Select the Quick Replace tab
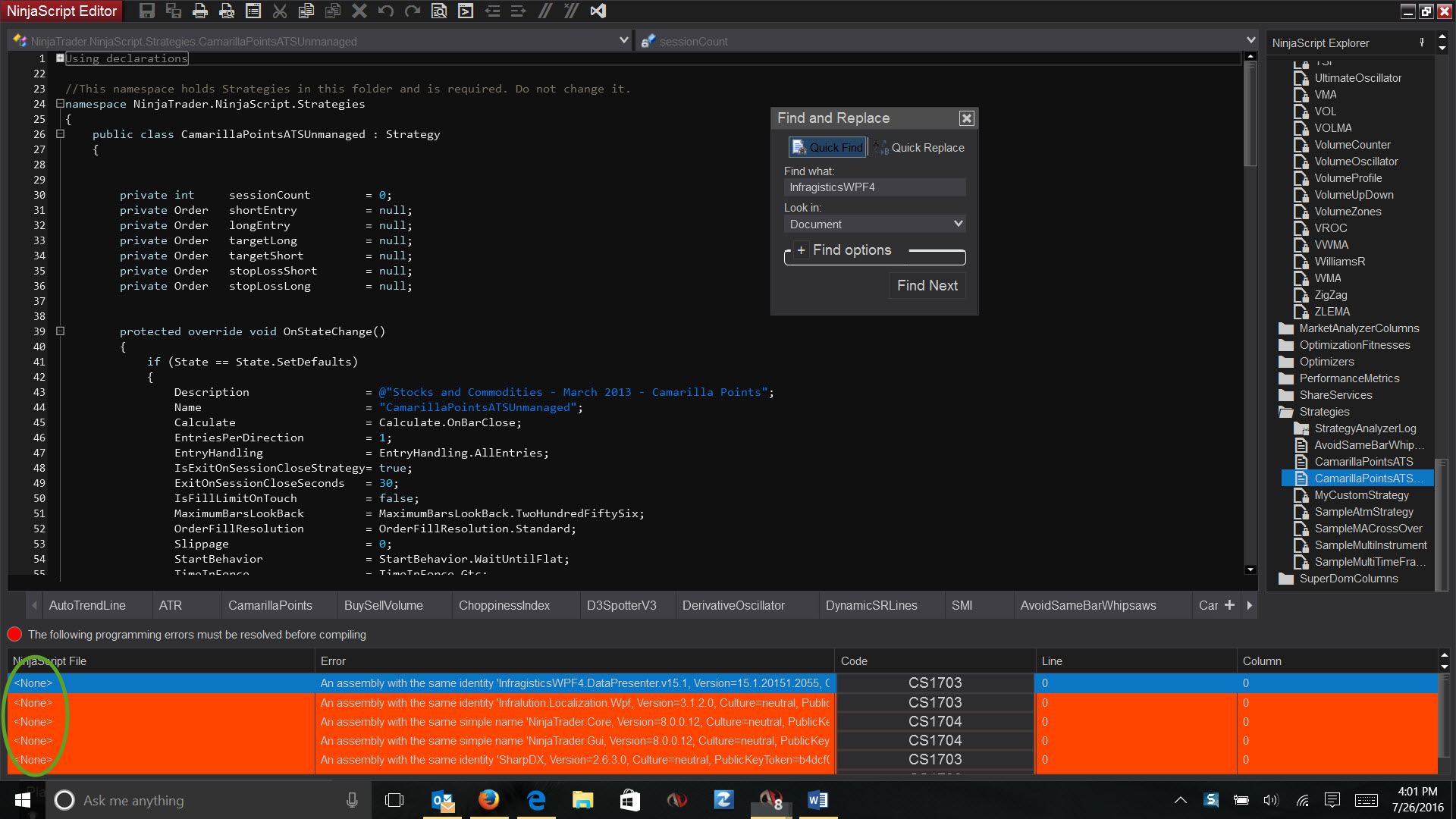The height and width of the screenshot is (819, 1456). (919, 148)
